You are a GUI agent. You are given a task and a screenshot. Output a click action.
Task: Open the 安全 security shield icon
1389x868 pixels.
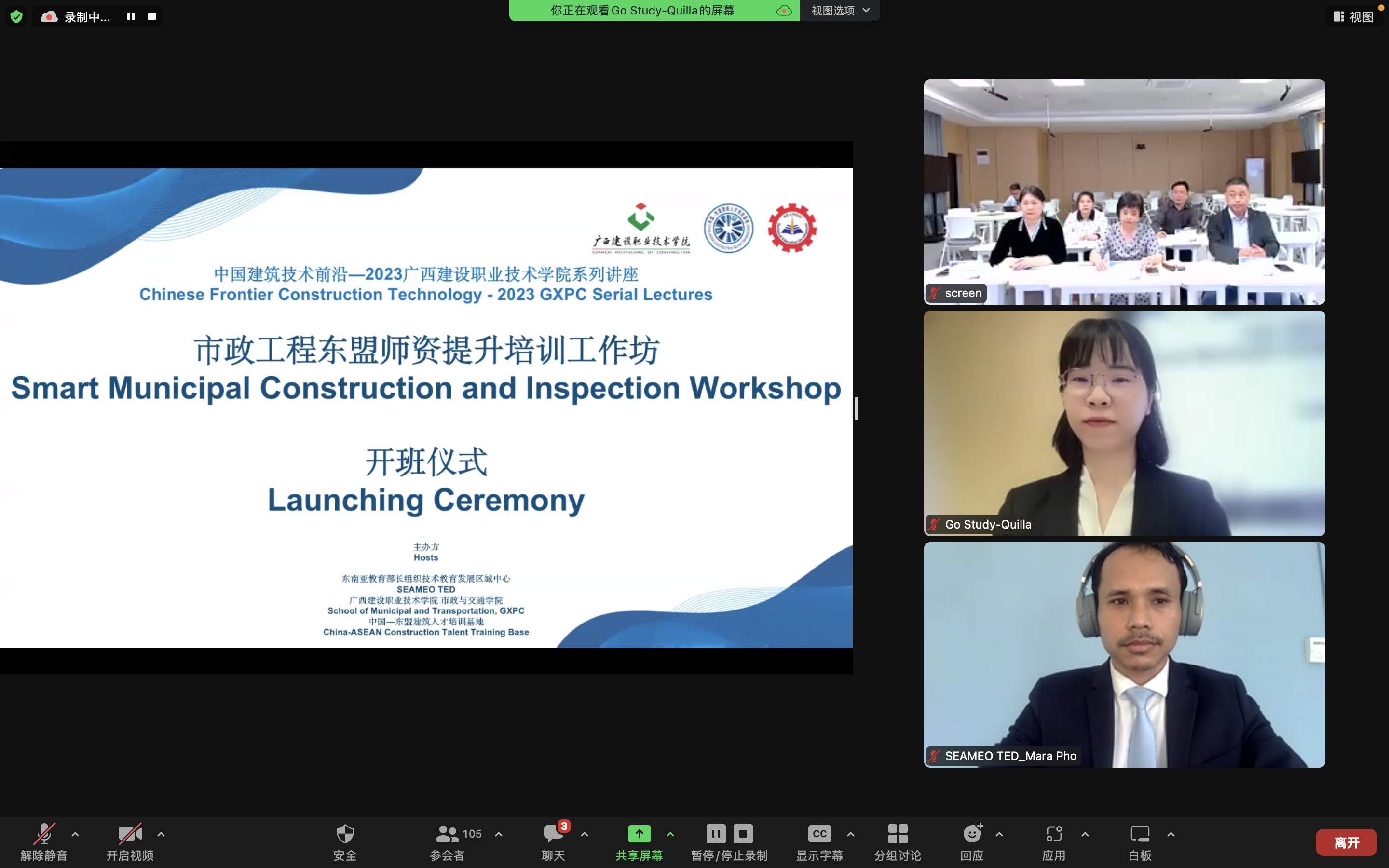point(345,834)
